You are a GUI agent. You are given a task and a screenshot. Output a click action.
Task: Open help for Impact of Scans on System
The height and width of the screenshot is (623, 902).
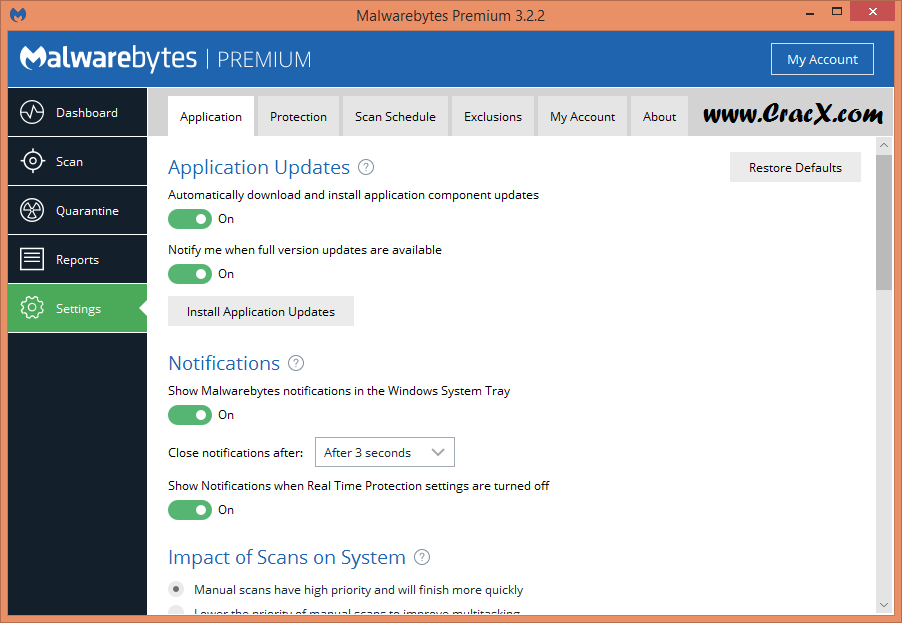tap(422, 557)
